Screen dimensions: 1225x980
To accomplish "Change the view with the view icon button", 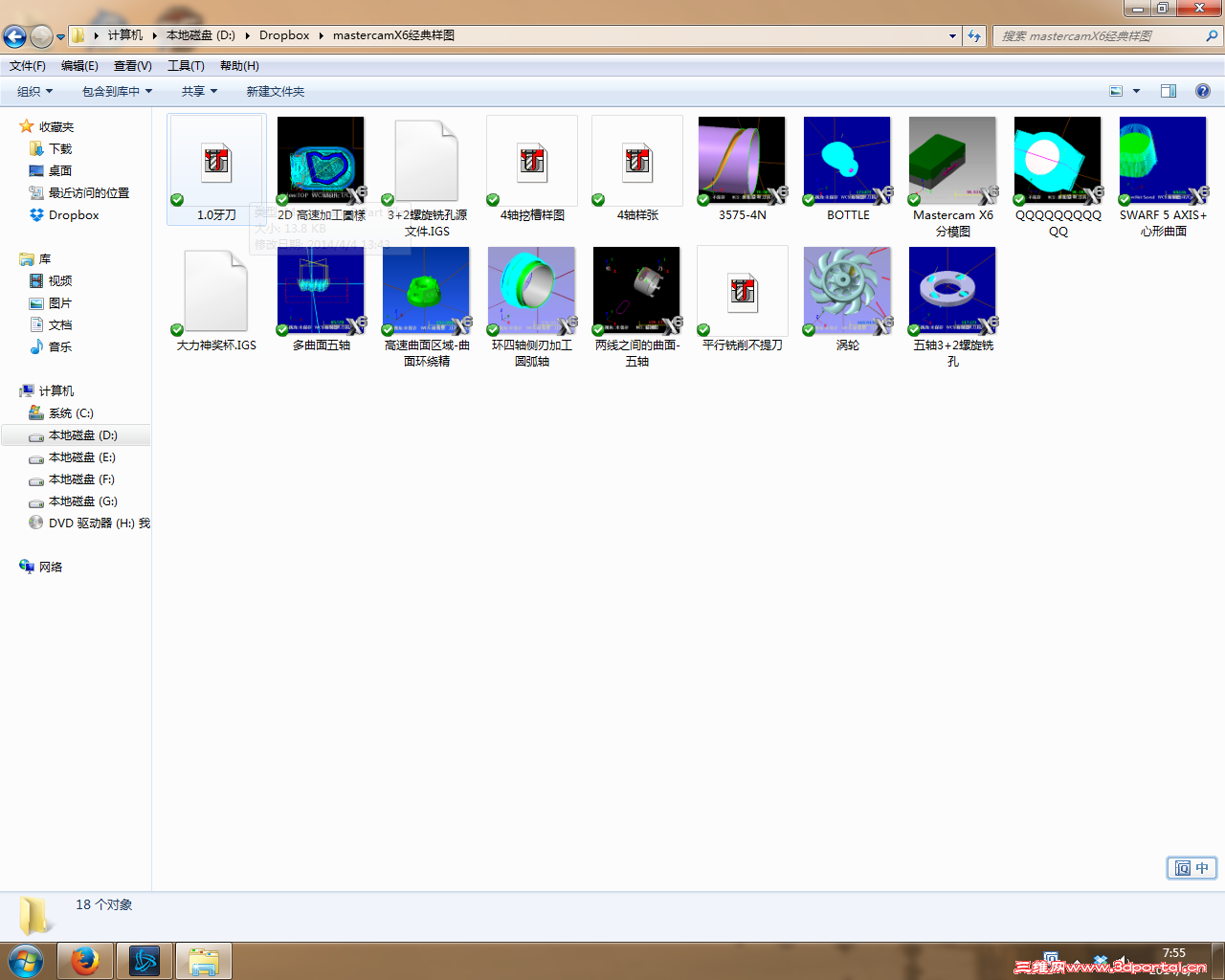I will [1116, 92].
